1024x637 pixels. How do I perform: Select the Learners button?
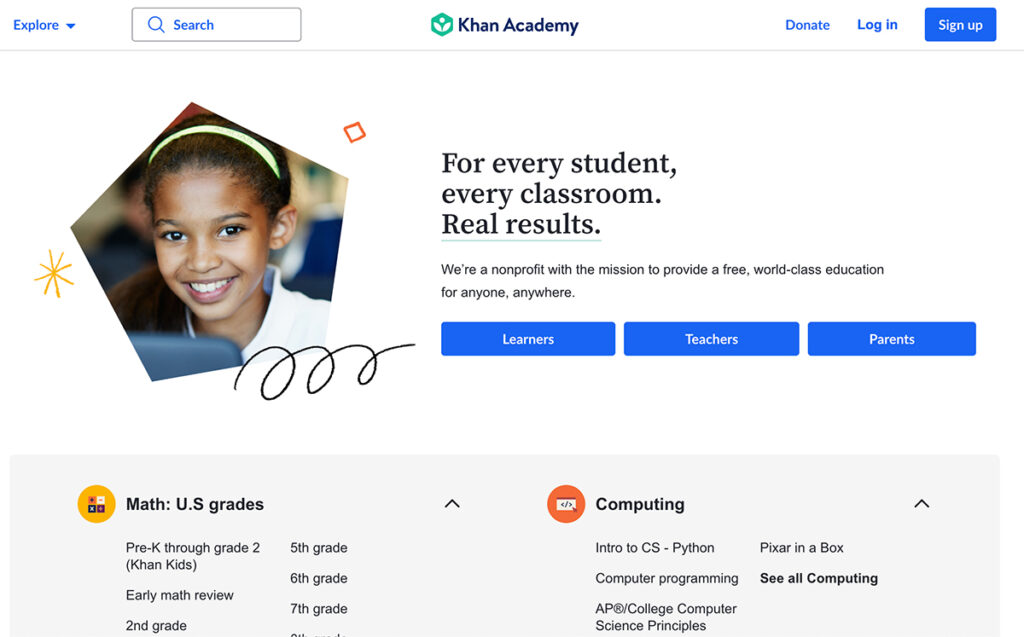click(x=528, y=338)
